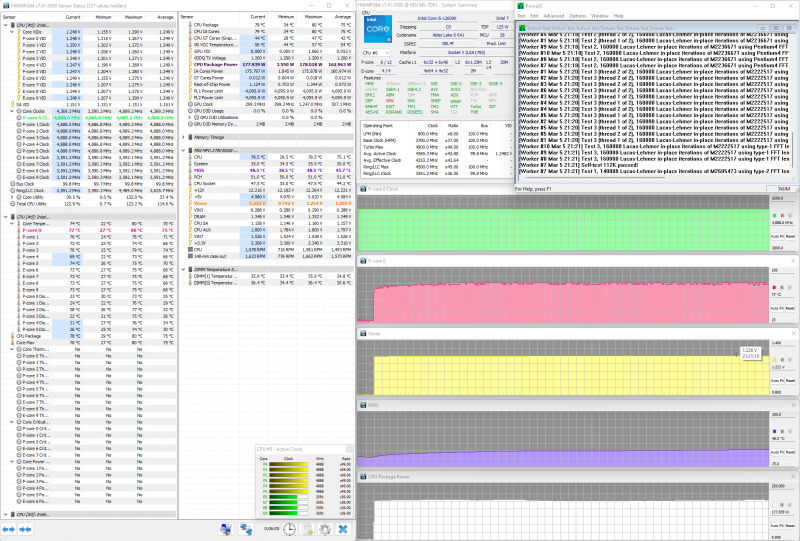Viewport: 800px width, 541px height.
Task: Collapse the Core Temperatures tree node
Action: click(x=12, y=224)
